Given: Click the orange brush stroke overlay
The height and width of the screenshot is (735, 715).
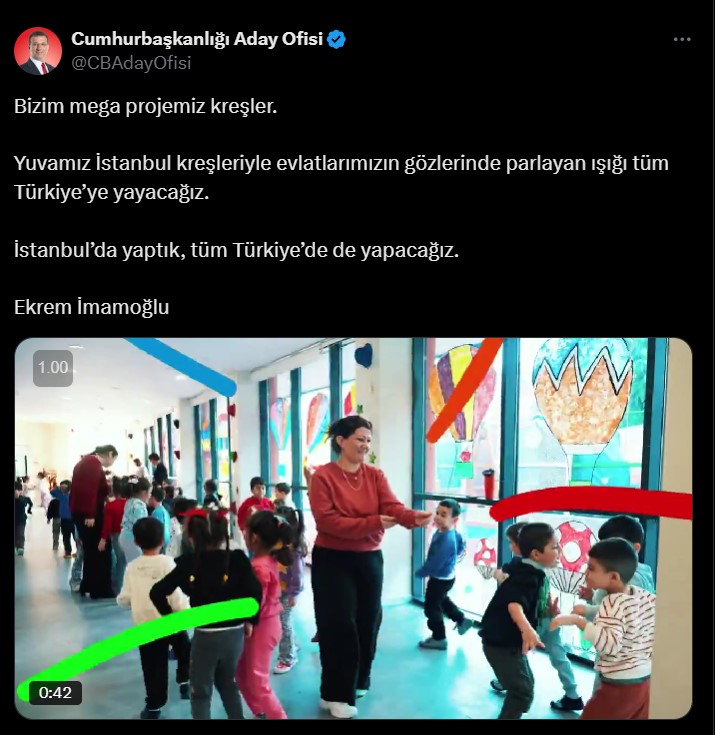Looking at the screenshot, I should click(x=464, y=389).
